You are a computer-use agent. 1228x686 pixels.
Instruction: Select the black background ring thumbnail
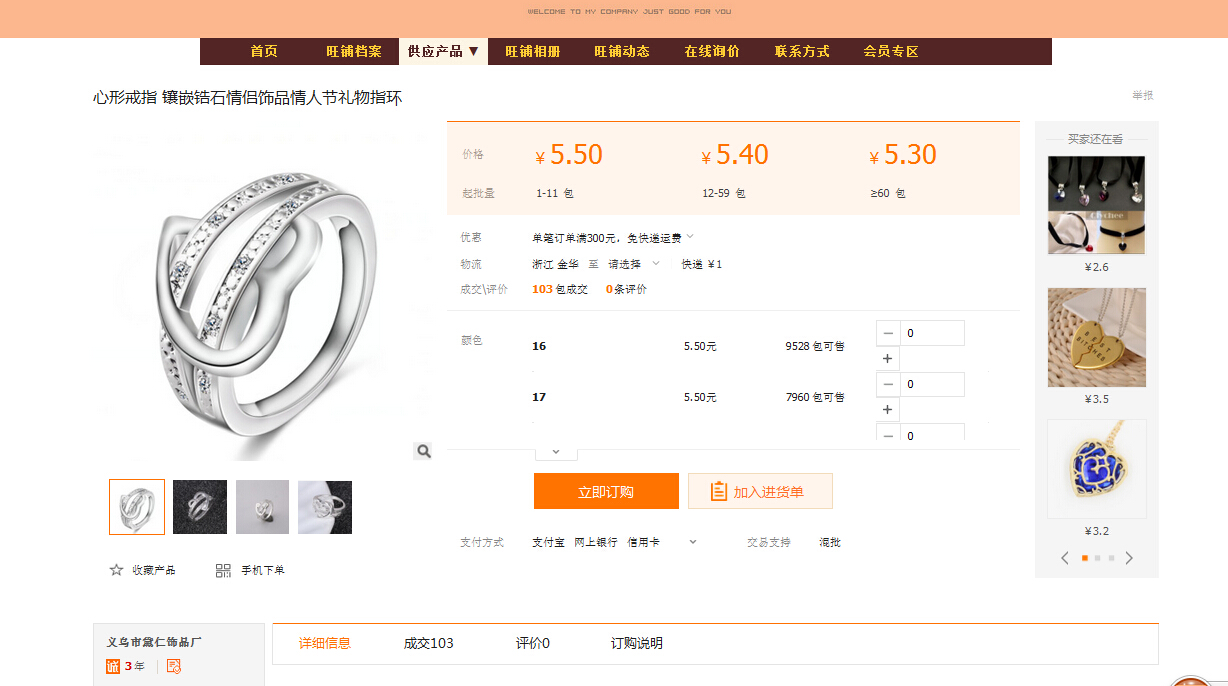point(200,507)
